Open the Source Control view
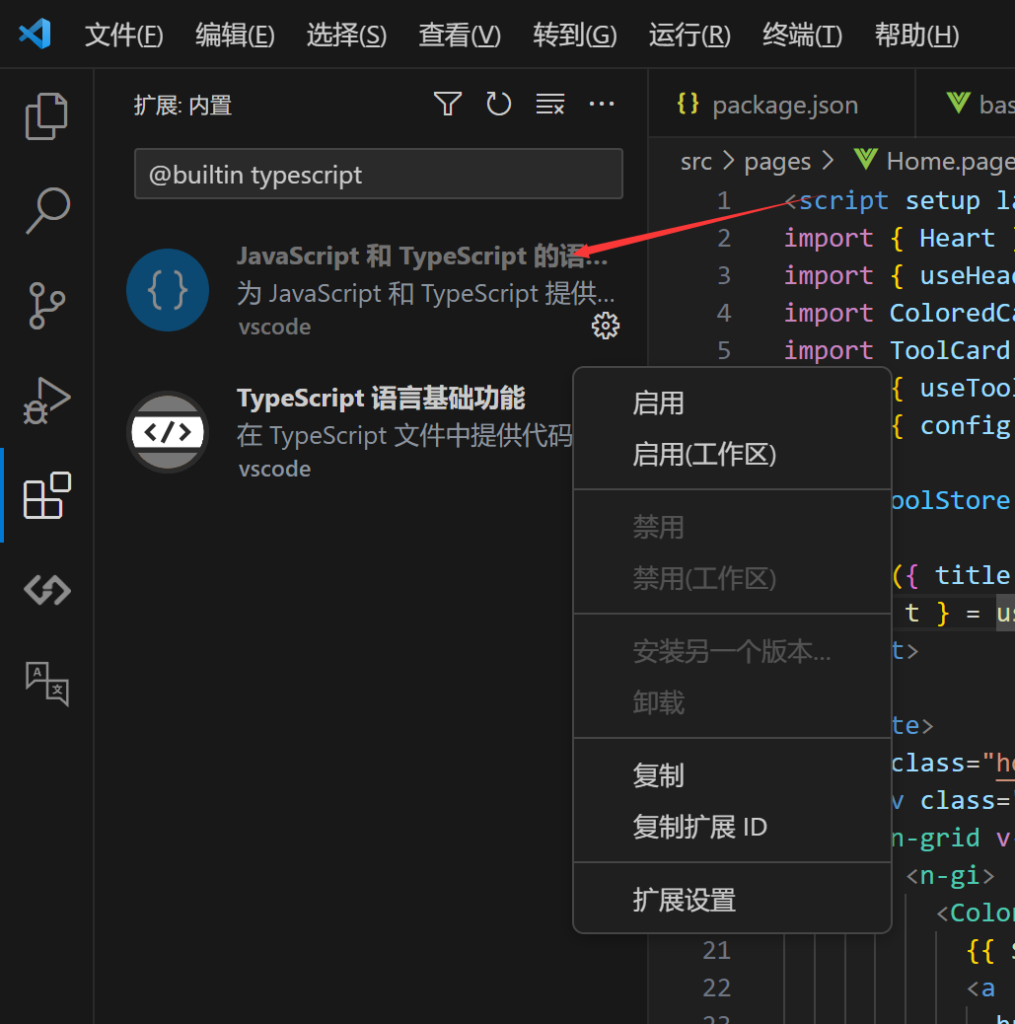Screen dimensions: 1015x1024 click(x=46, y=305)
